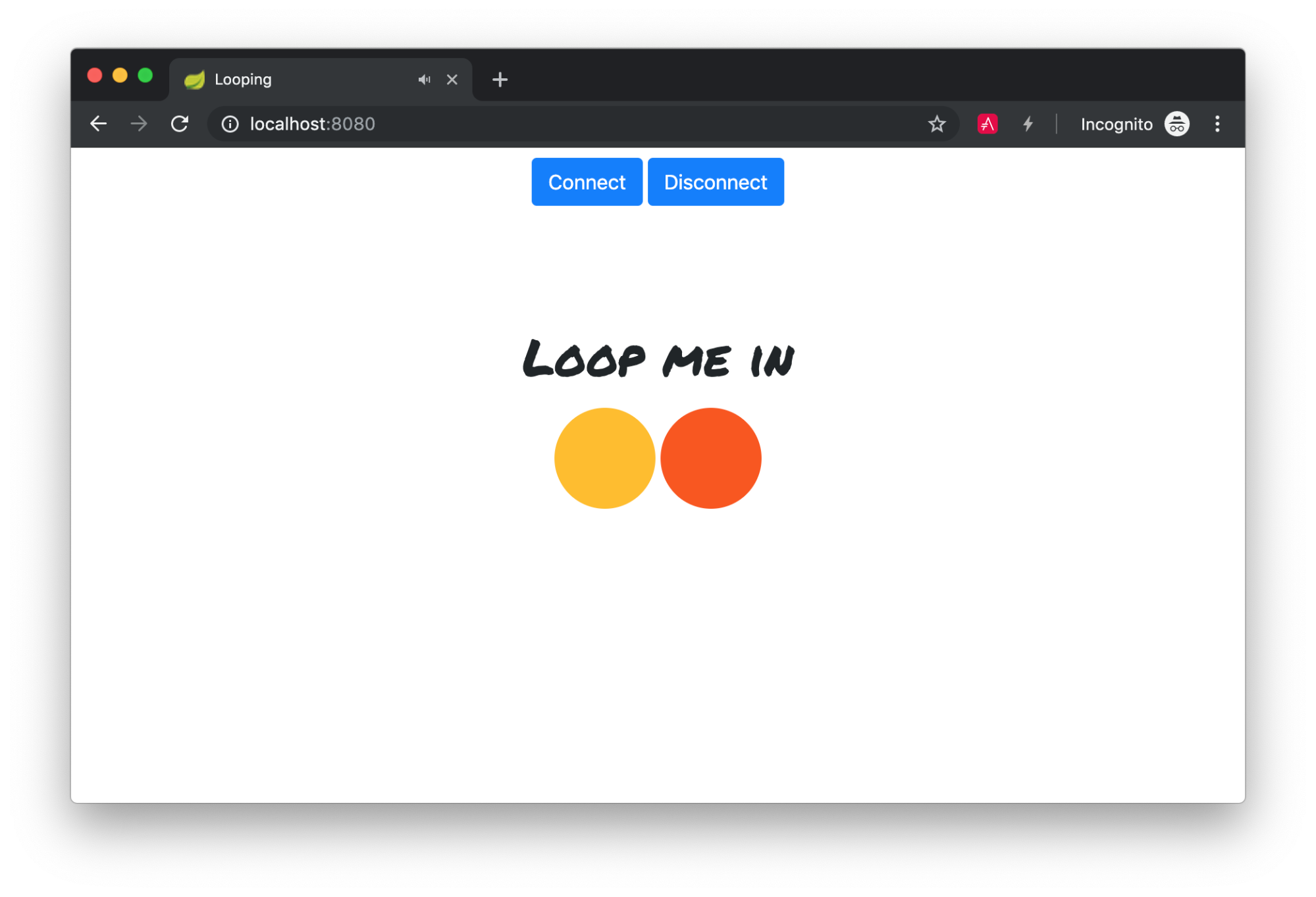Click the green fullscreen window button
This screenshot has height=897, width=1316.
coord(145,76)
